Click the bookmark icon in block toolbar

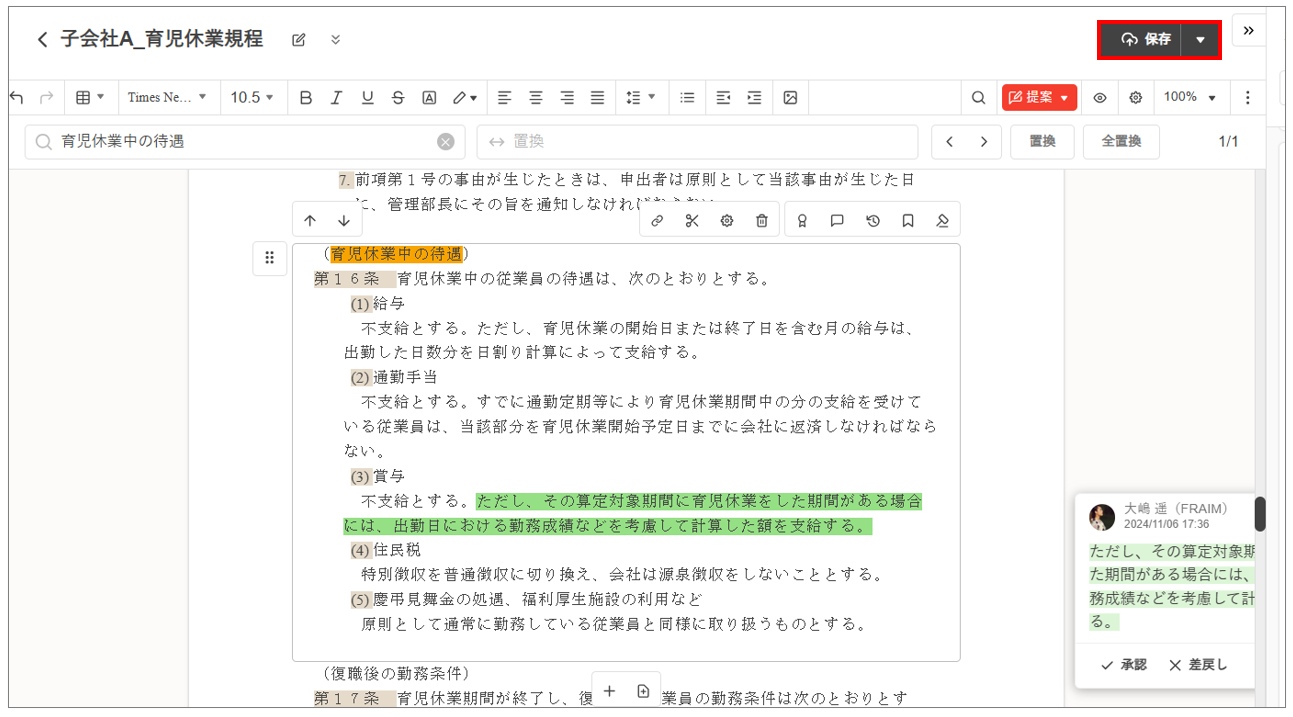(x=908, y=221)
